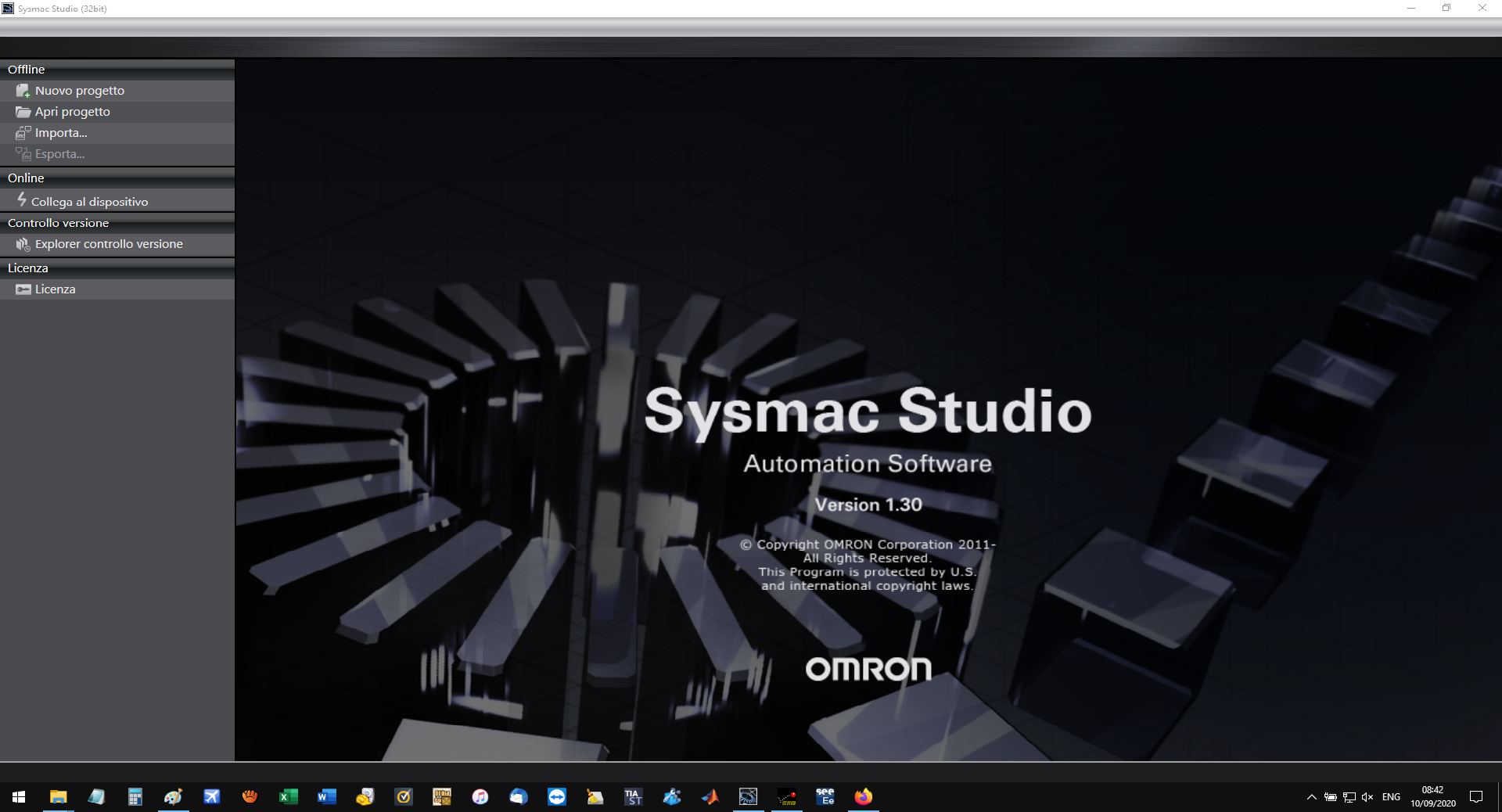
Task: Open TeamViewer from the taskbar
Action: [x=557, y=796]
